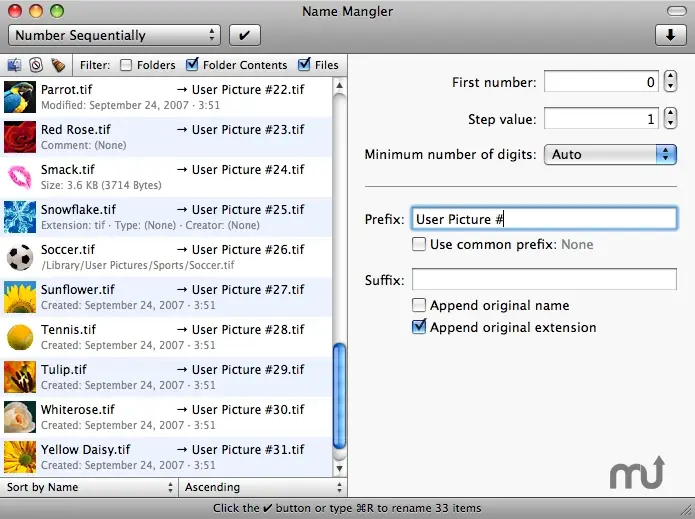Select the Whiterose.tif file name
Screen dimensions: 695x519
click(78, 410)
